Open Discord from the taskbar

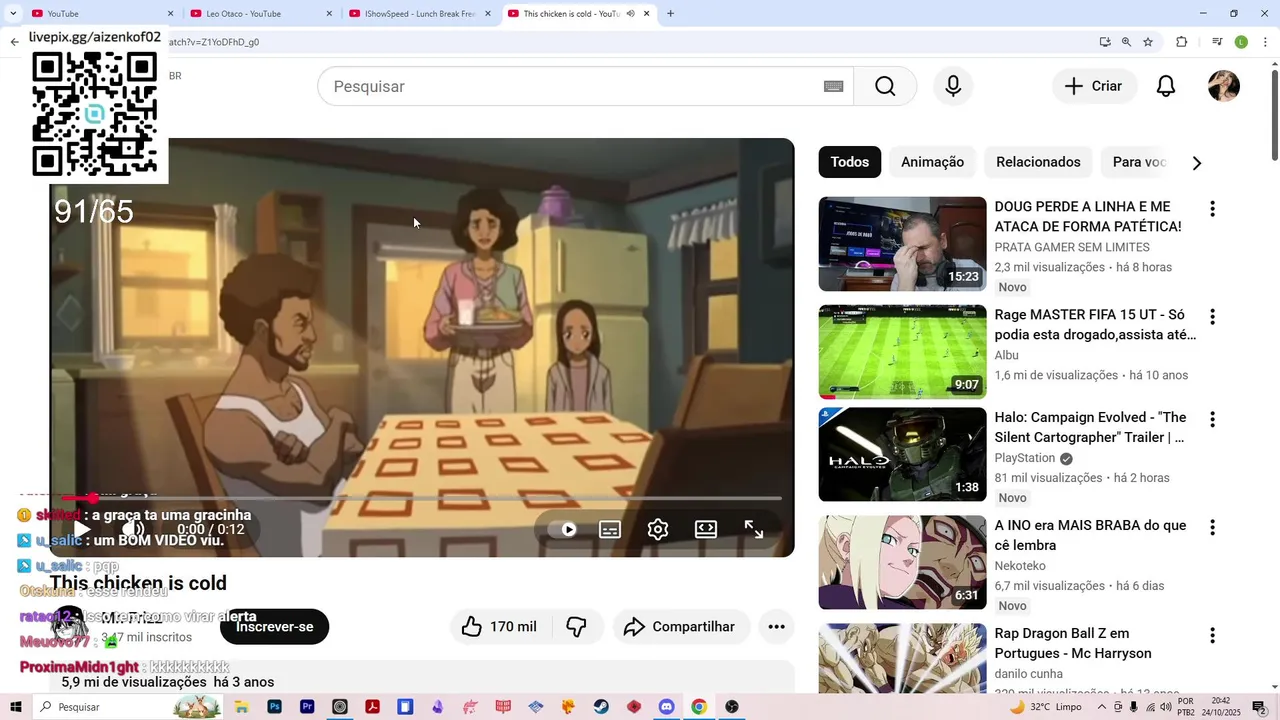click(667, 707)
